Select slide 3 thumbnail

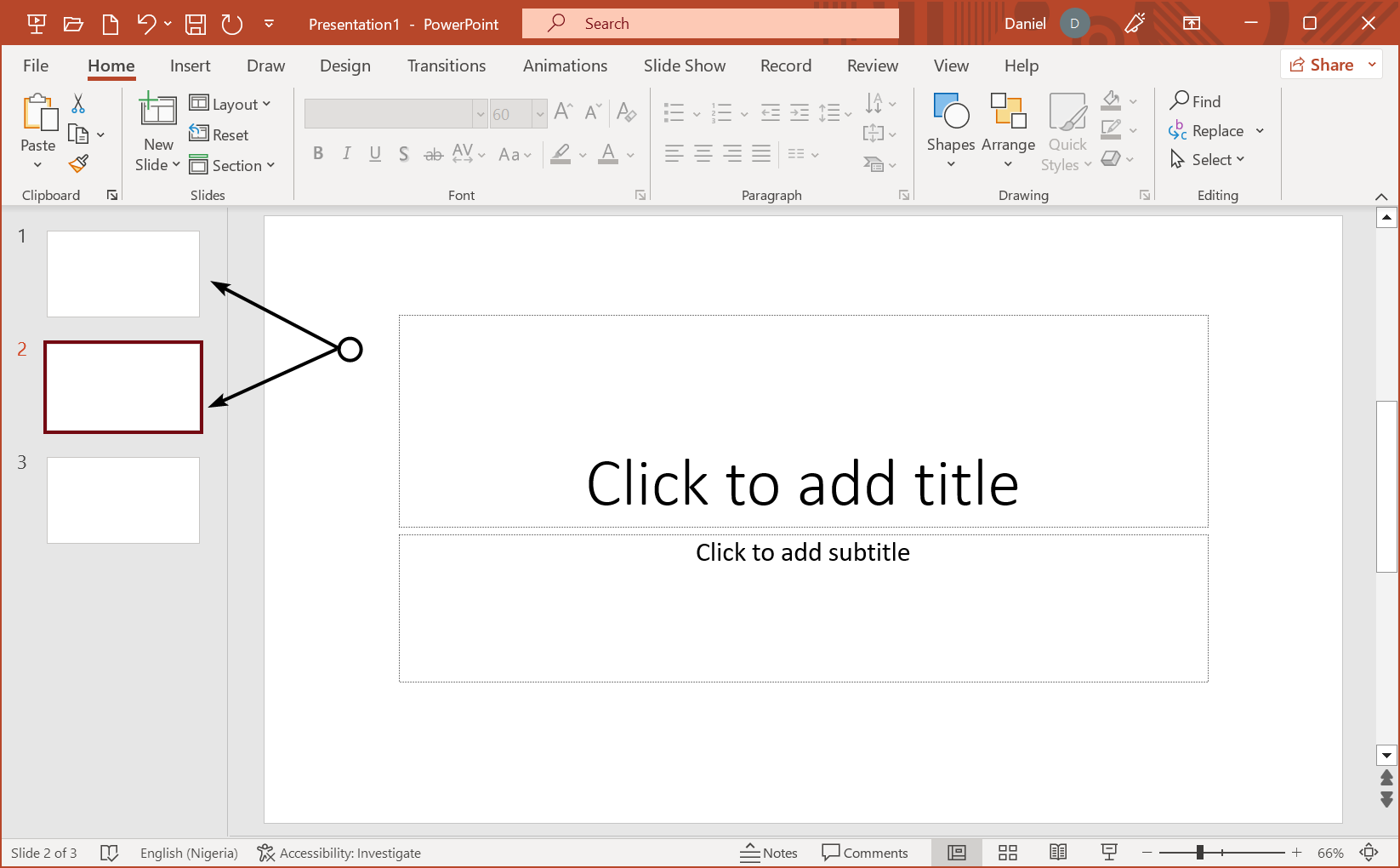click(x=122, y=500)
